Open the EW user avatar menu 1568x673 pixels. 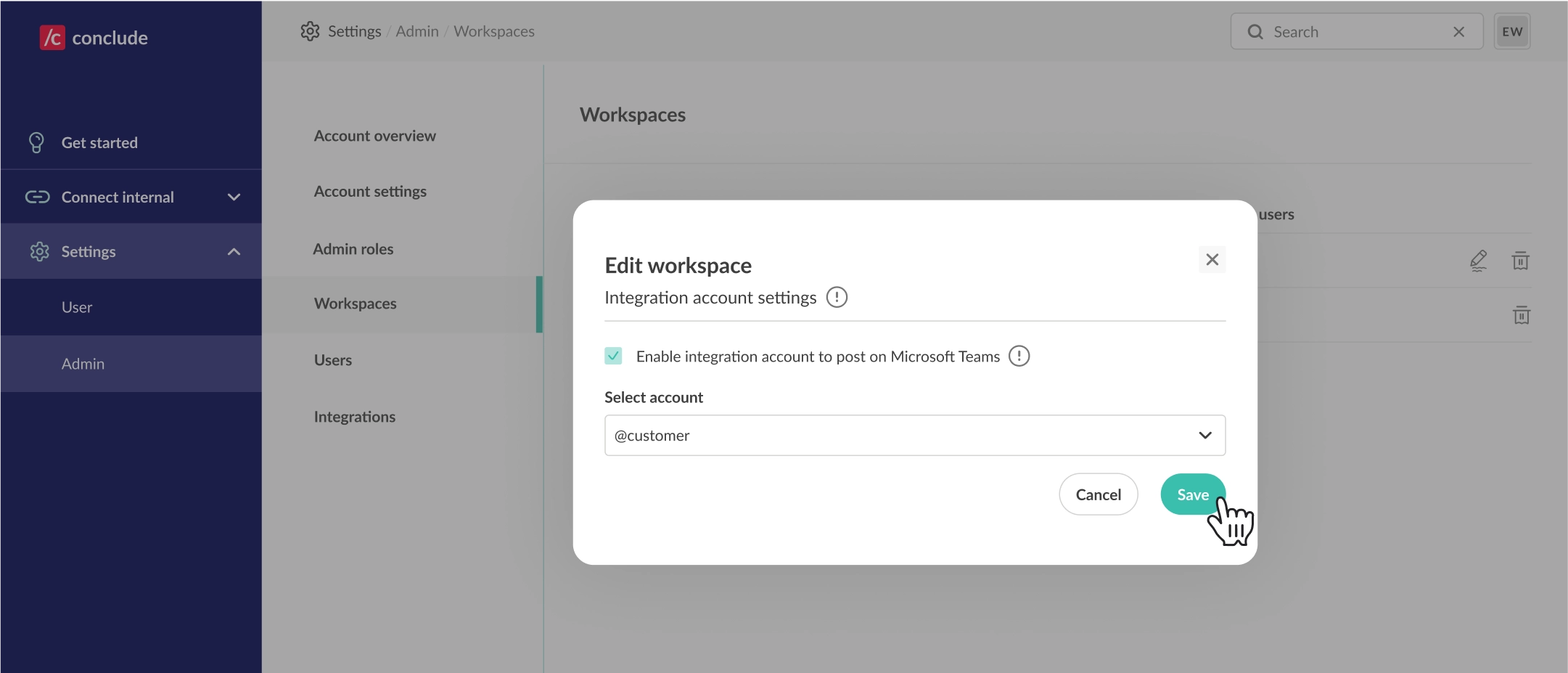[x=1512, y=31]
